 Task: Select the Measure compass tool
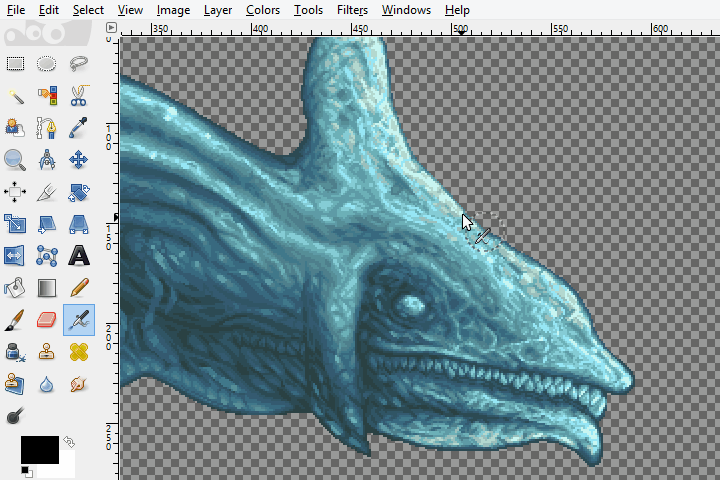(47, 160)
